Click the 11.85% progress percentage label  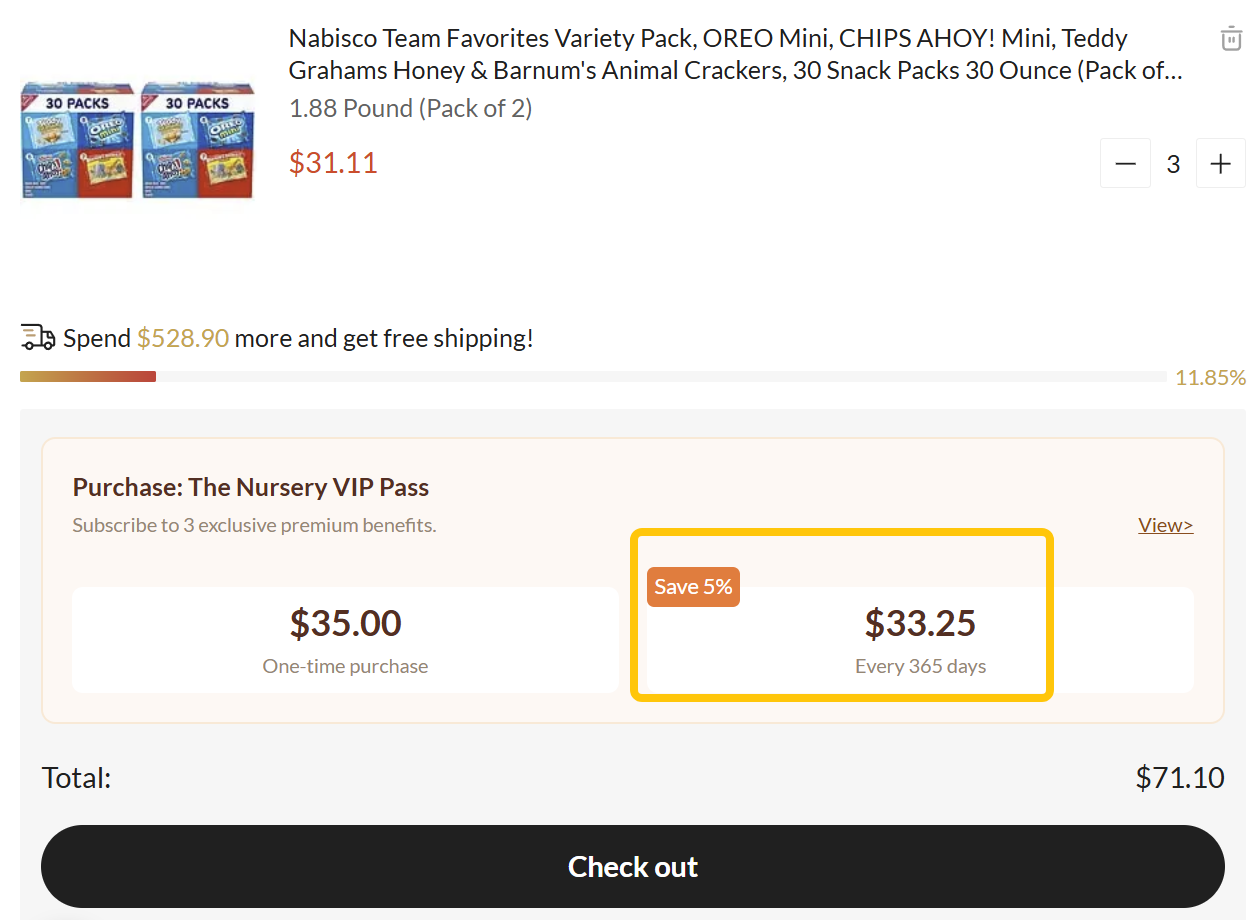click(x=1210, y=378)
